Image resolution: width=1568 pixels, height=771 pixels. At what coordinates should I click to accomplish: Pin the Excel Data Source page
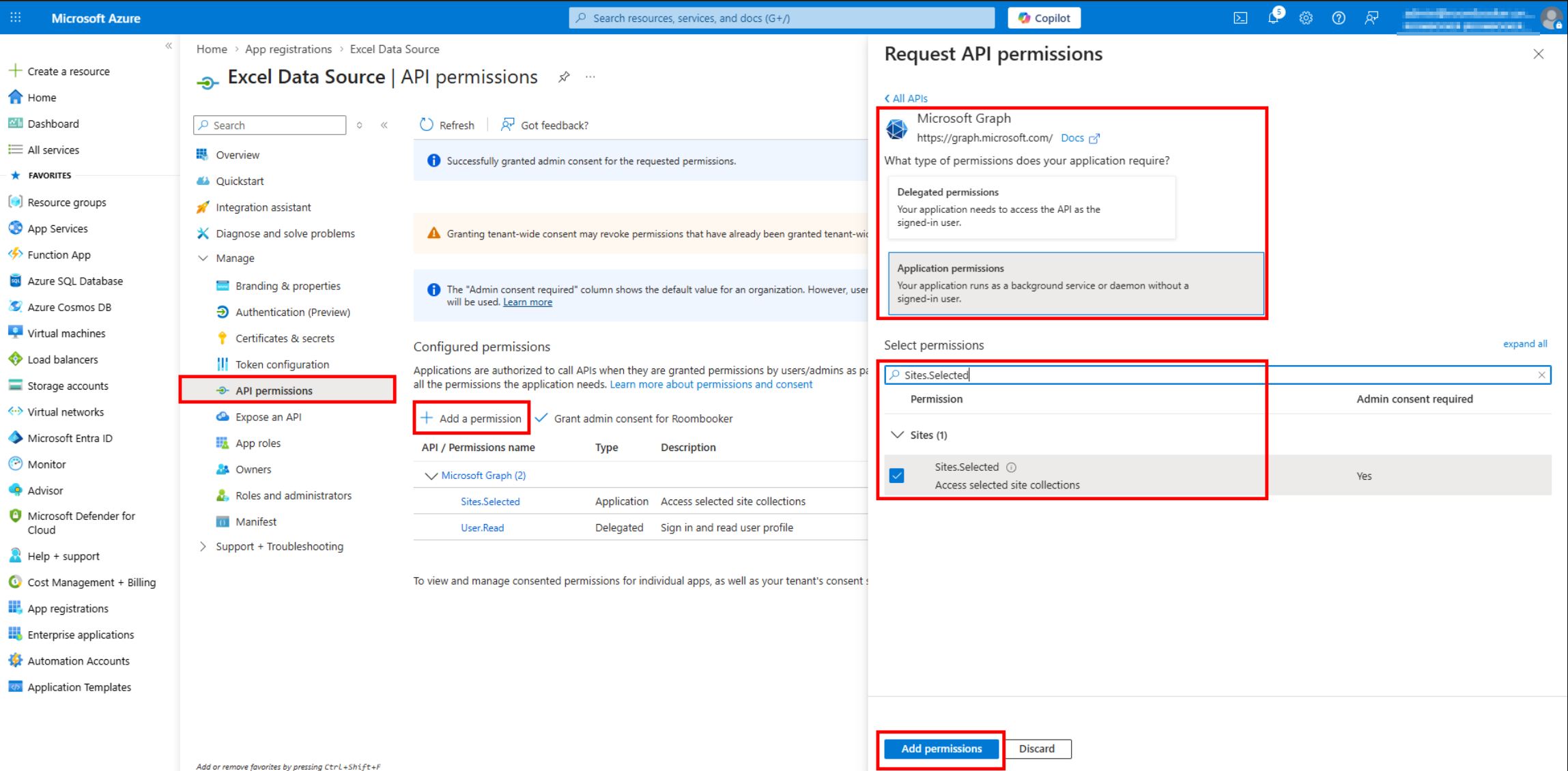[563, 77]
